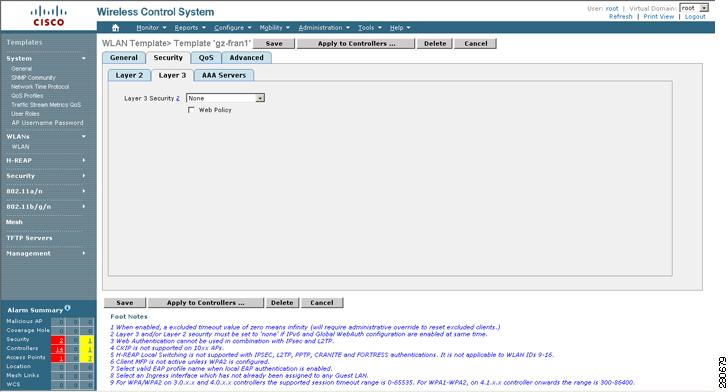
Task: Click red critical count for Access Points
Action: point(61,358)
